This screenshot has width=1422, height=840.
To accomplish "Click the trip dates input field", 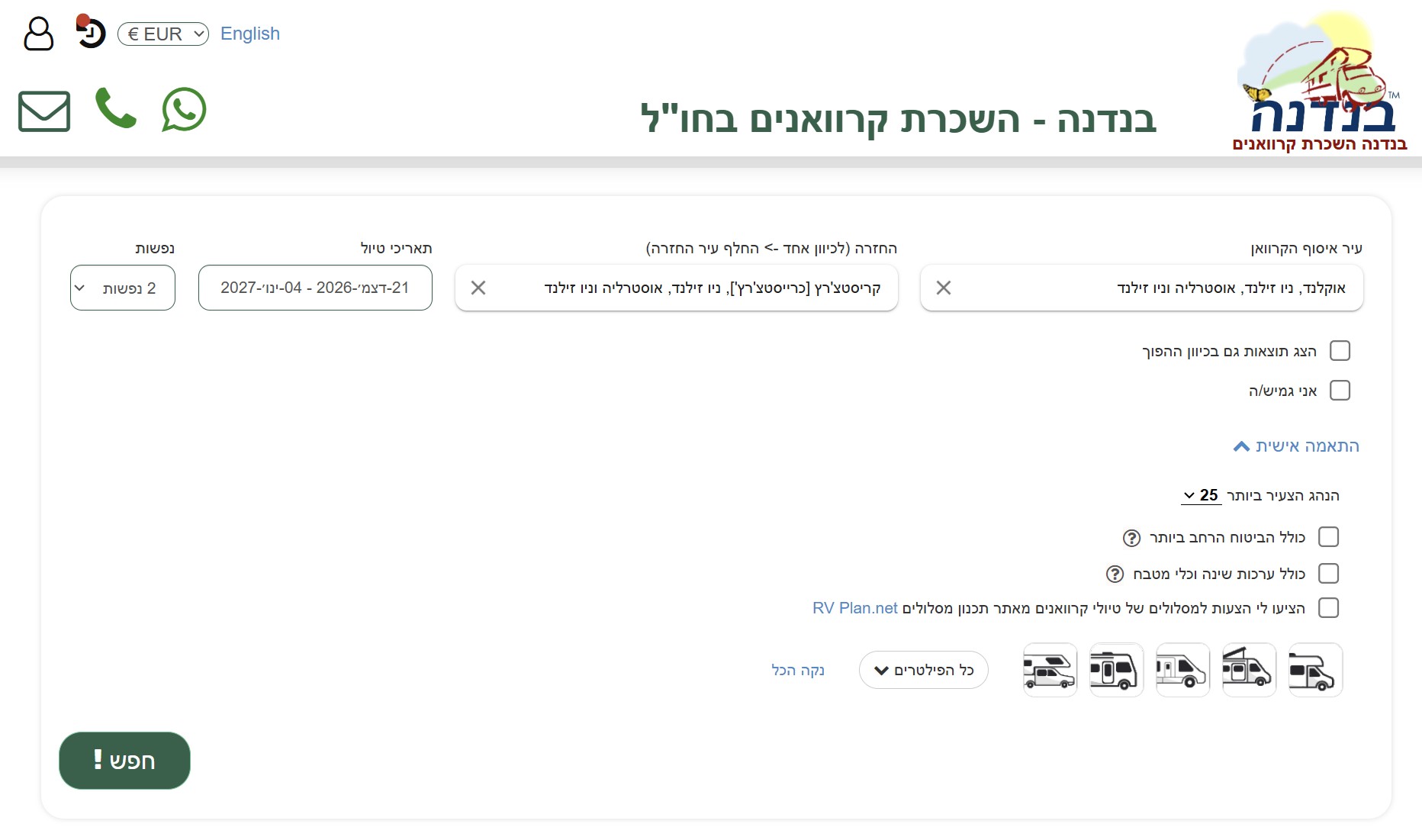I will pos(315,288).
